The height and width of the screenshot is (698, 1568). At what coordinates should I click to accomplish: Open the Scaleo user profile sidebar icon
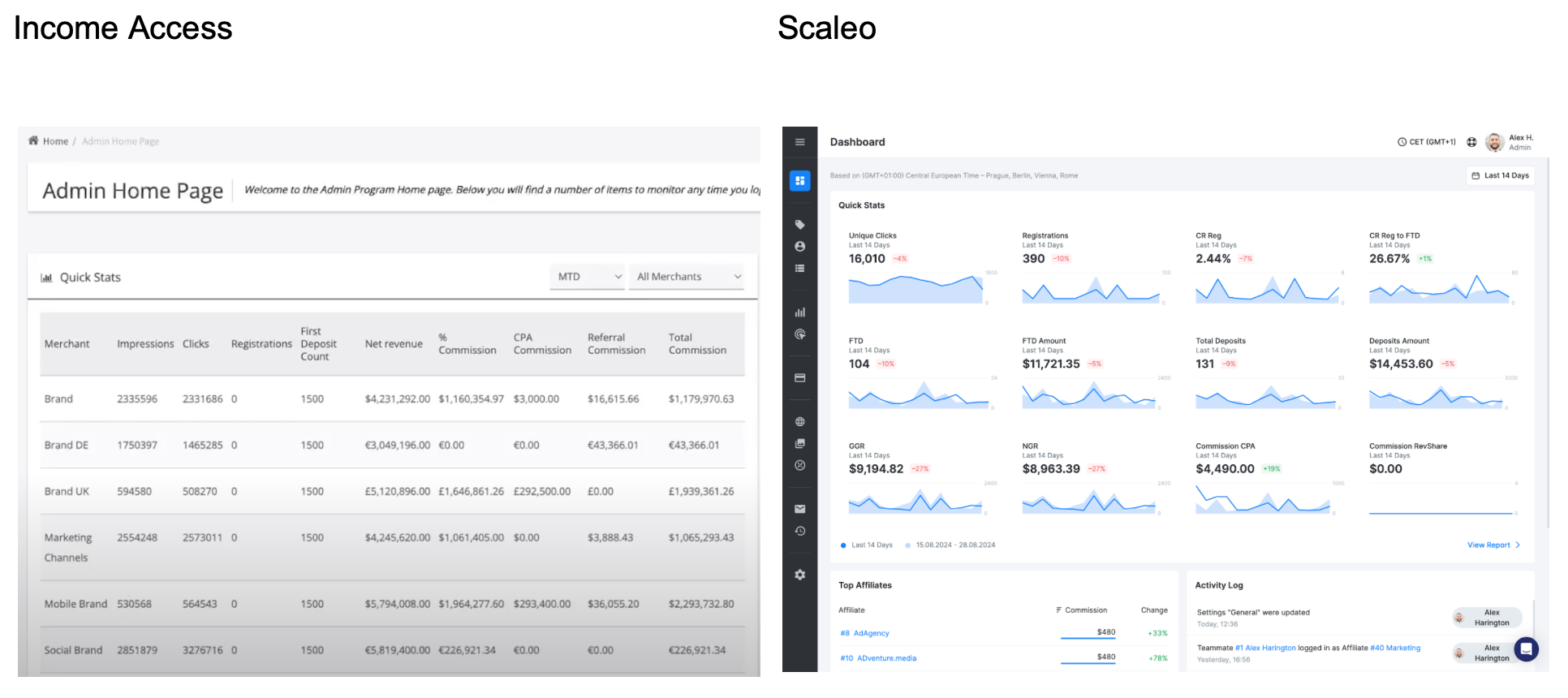pyautogui.click(x=799, y=247)
